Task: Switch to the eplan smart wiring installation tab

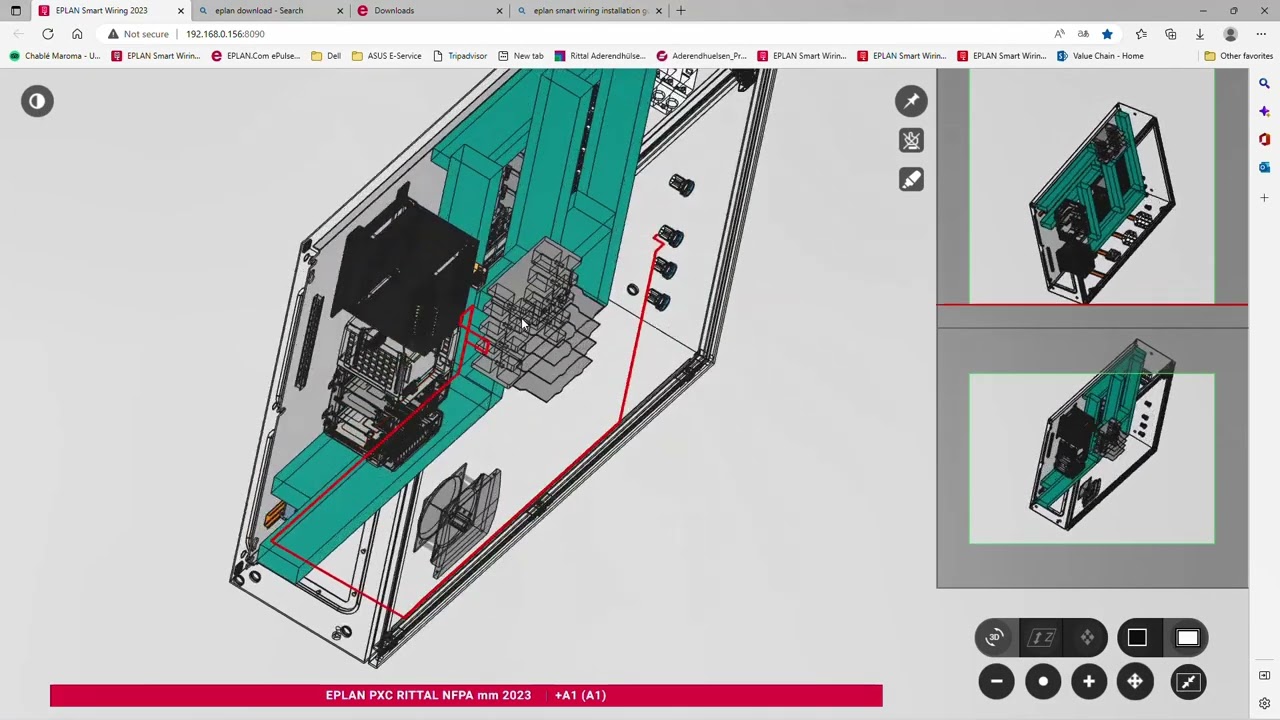Action: click(x=590, y=11)
